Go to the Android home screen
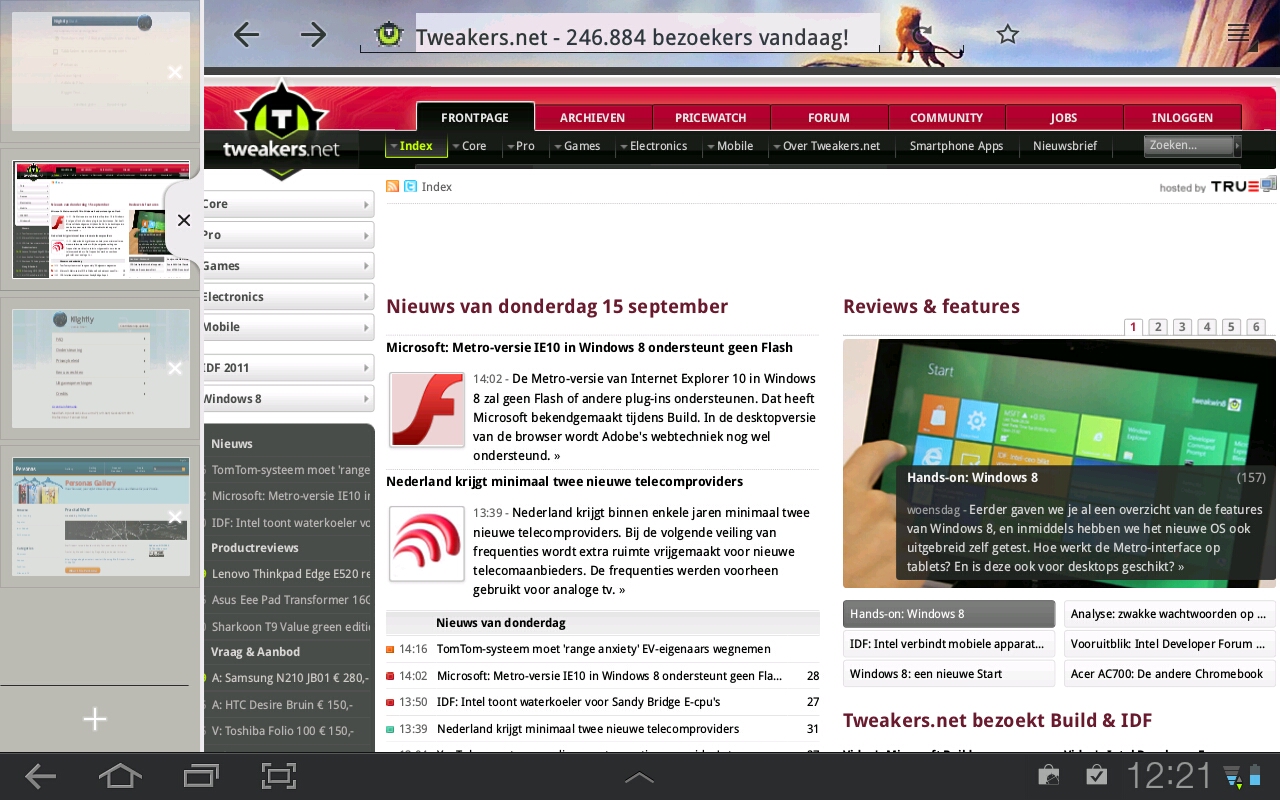Screen dimensions: 1280x800 tap(120, 776)
